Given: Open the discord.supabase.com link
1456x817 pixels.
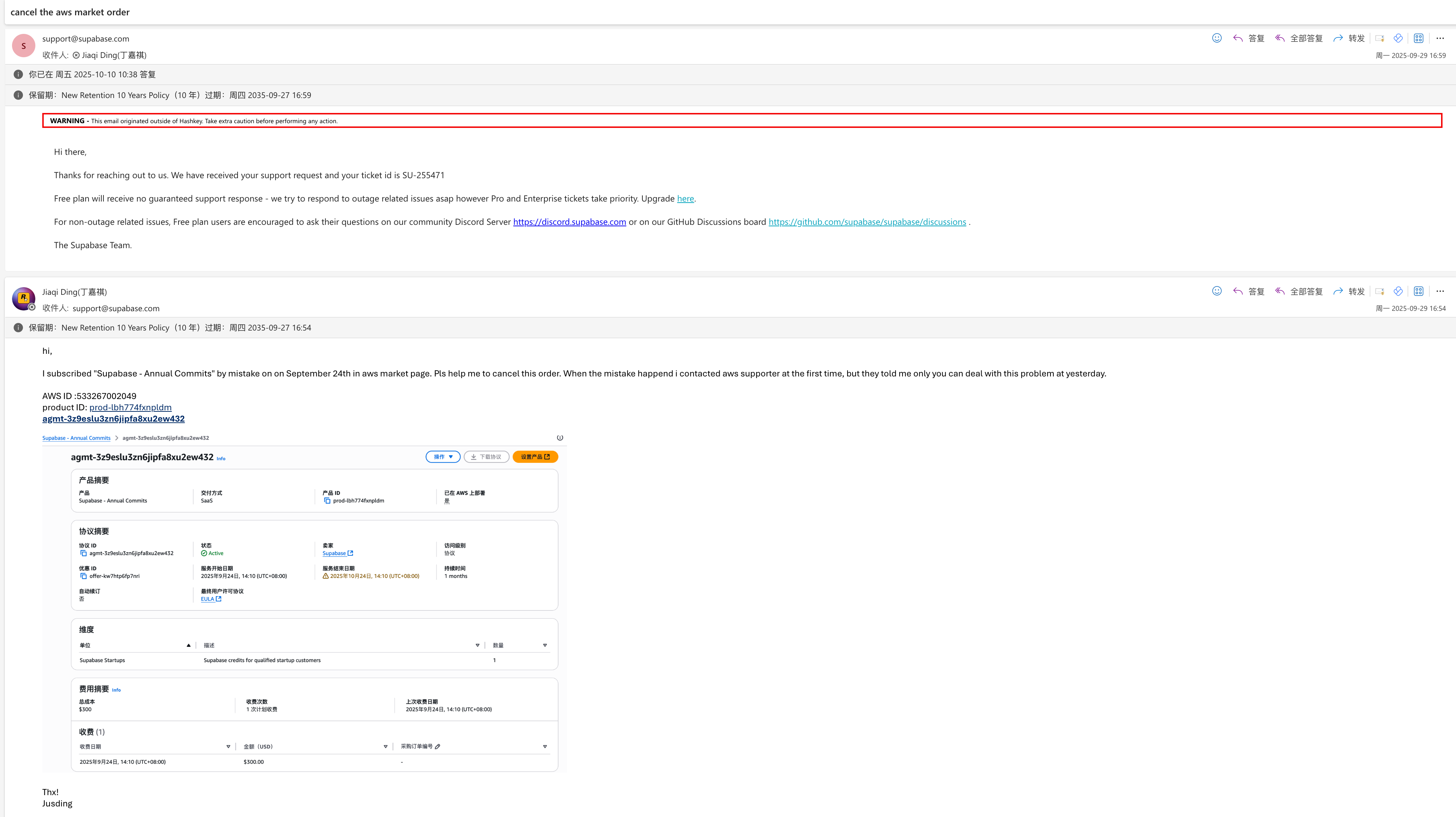Looking at the screenshot, I should pos(569,222).
